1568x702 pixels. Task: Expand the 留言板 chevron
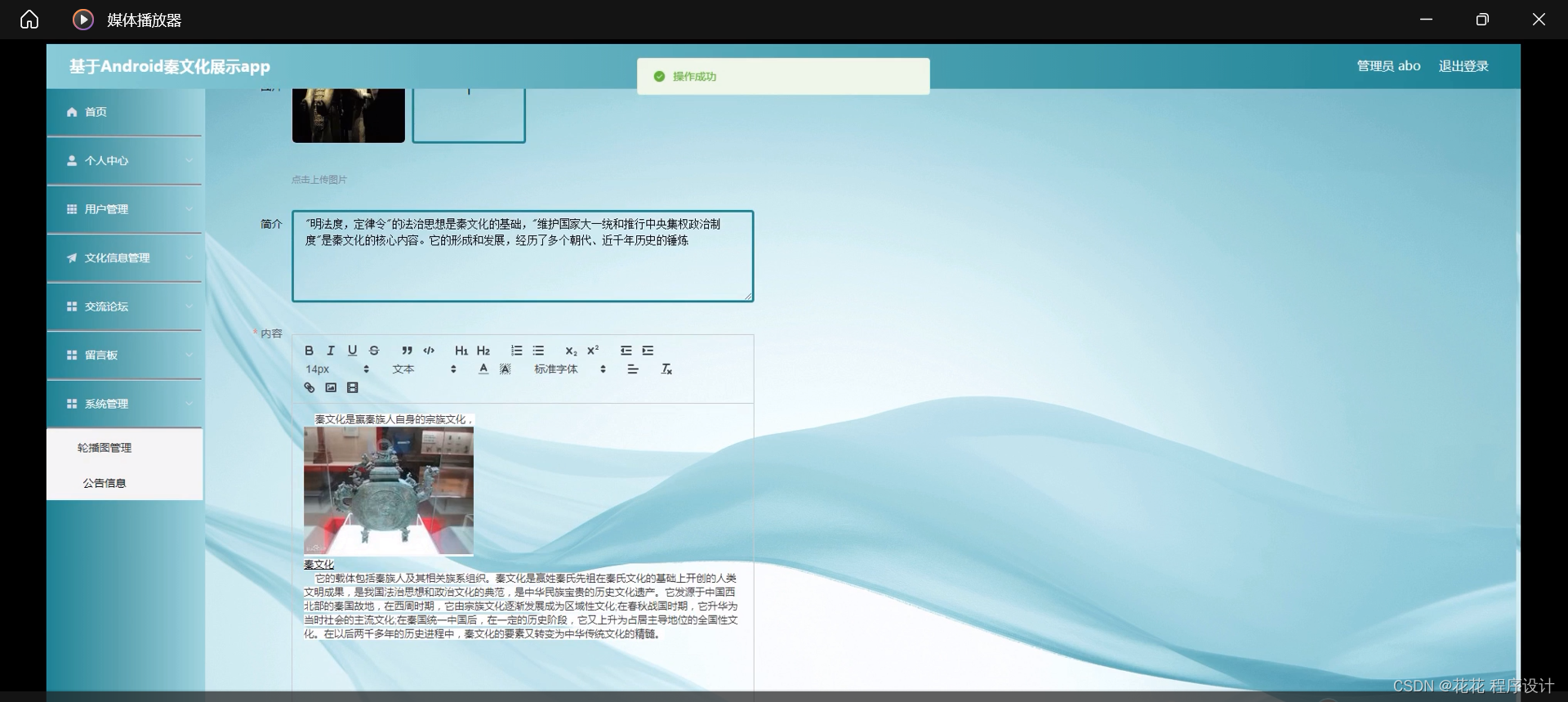pyautogui.click(x=189, y=355)
